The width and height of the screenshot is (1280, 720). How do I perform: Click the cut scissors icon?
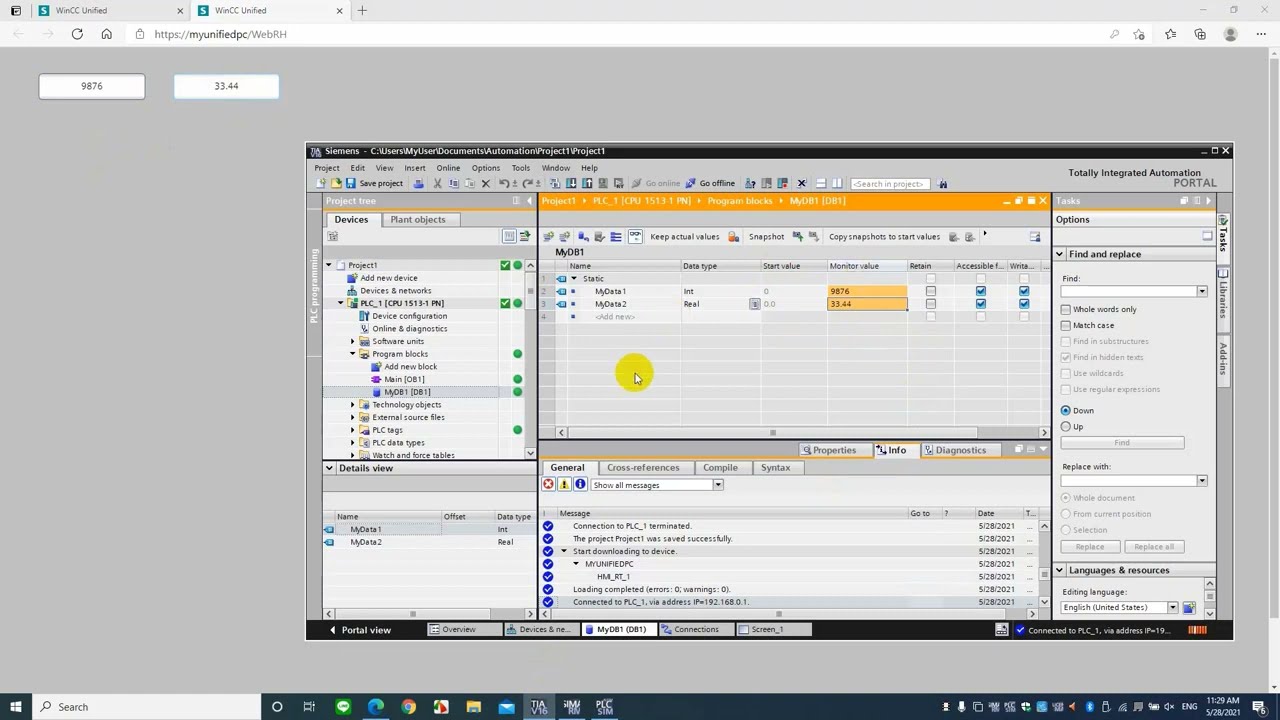pyautogui.click(x=437, y=183)
